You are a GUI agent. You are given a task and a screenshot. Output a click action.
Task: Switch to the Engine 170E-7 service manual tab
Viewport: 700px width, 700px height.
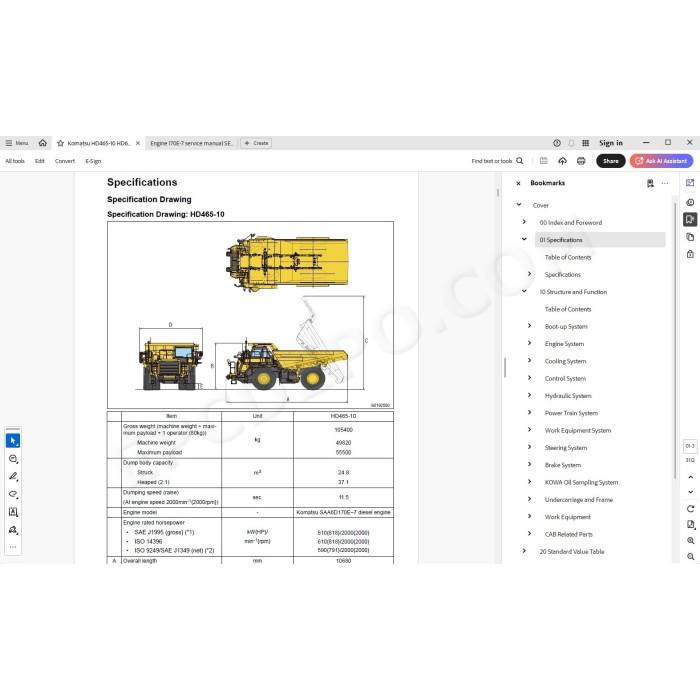click(191, 143)
